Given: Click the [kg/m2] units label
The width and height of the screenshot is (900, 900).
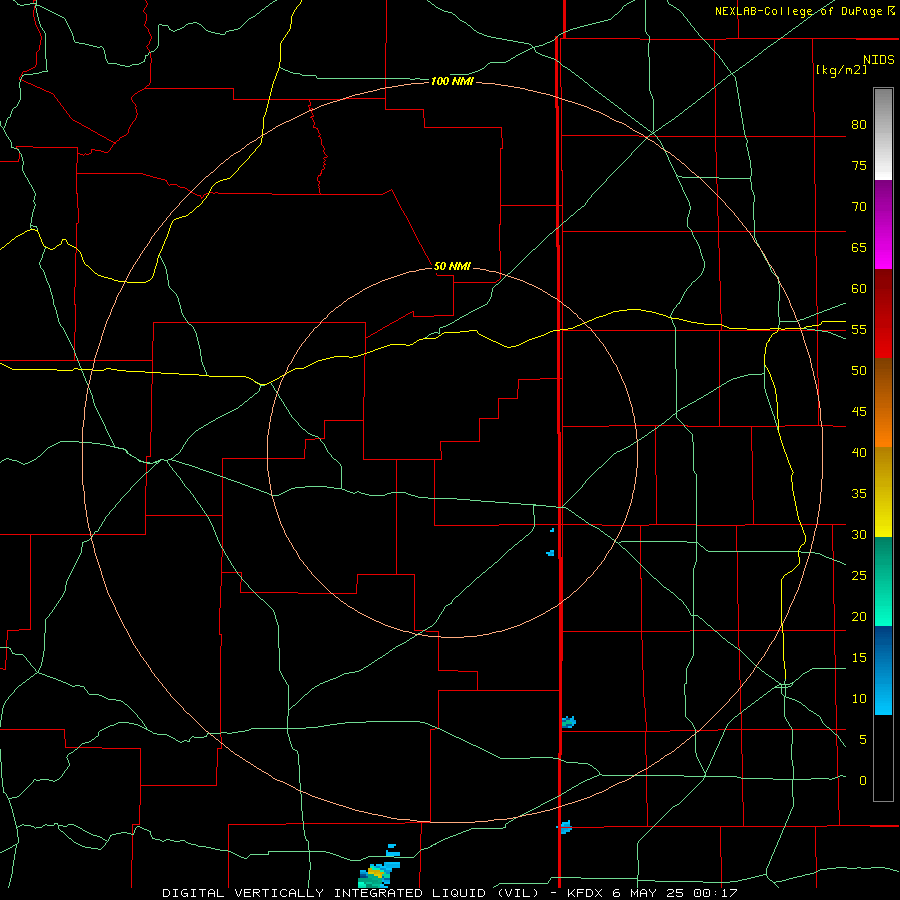Looking at the screenshot, I should pos(841,70).
